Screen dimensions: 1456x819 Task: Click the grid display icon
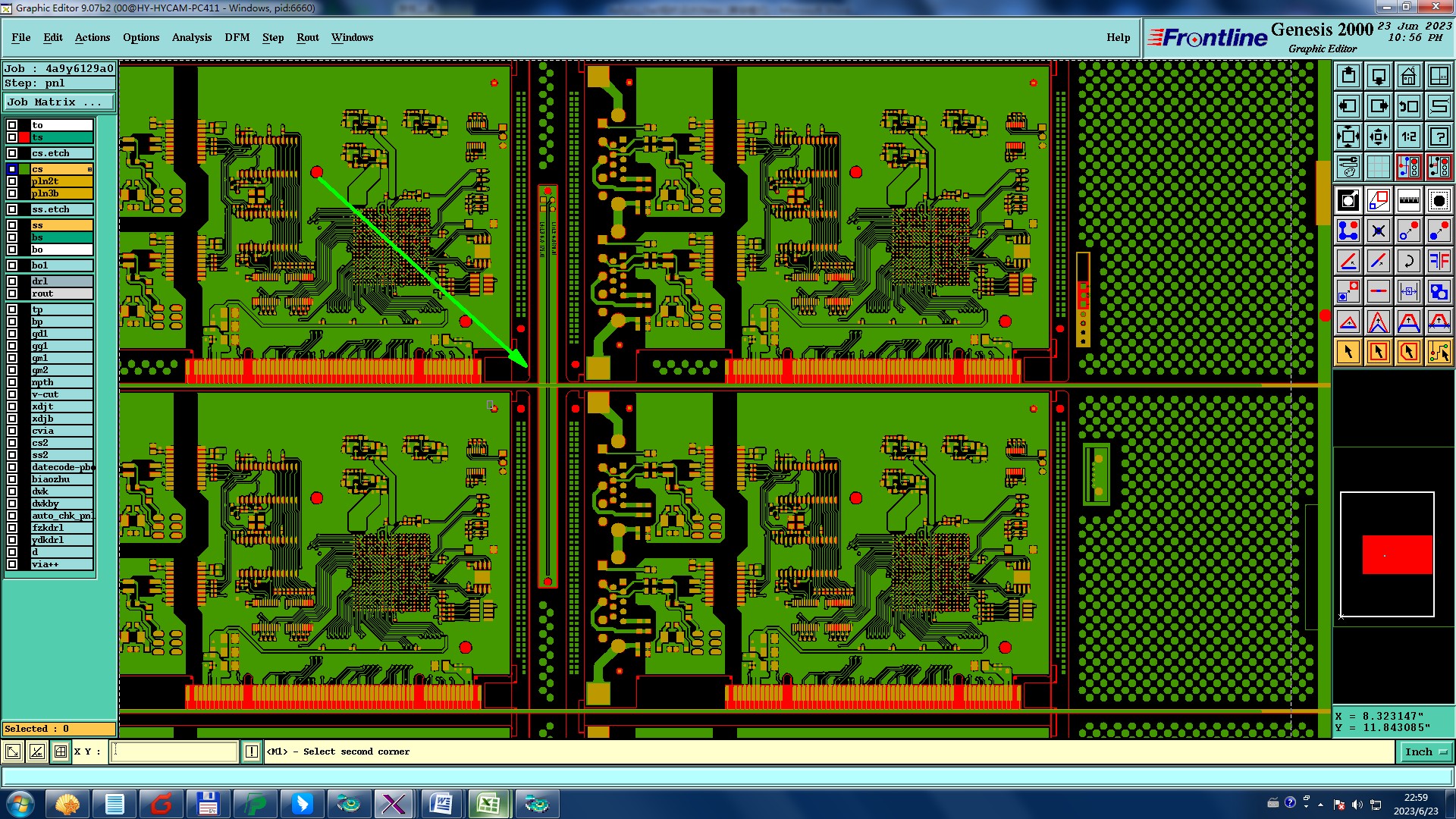[x=1378, y=167]
